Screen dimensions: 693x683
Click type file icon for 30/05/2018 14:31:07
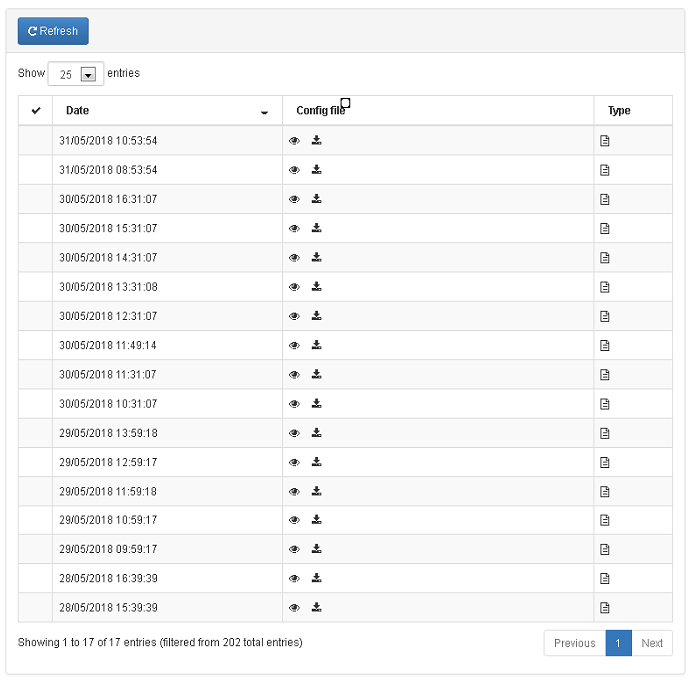605,257
